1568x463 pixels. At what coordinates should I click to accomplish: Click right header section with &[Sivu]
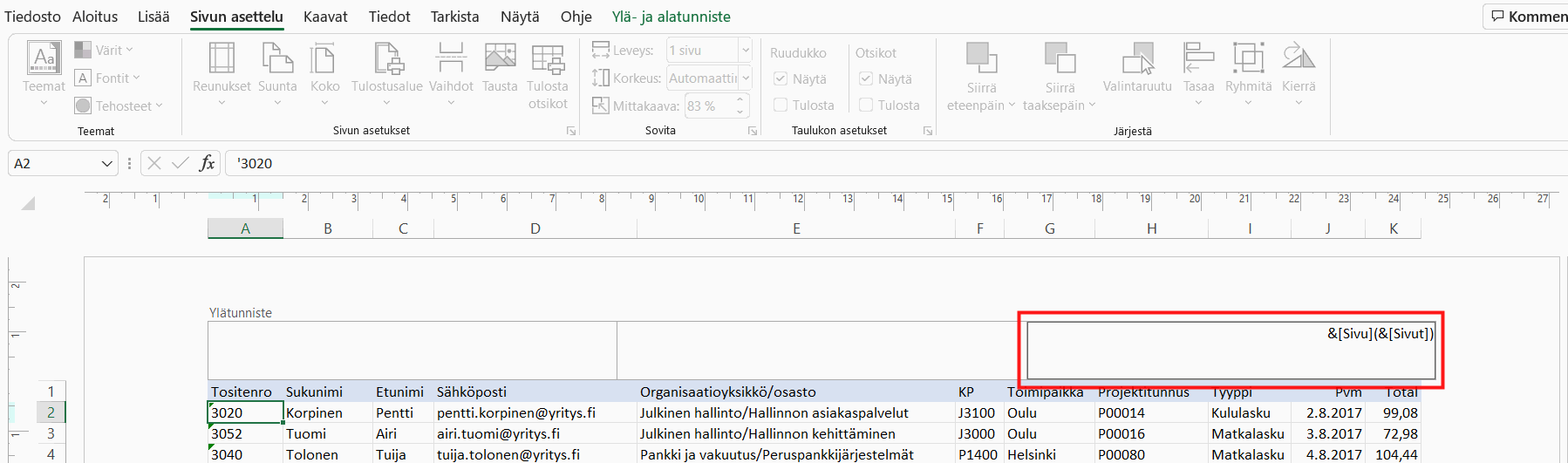coord(1231,350)
